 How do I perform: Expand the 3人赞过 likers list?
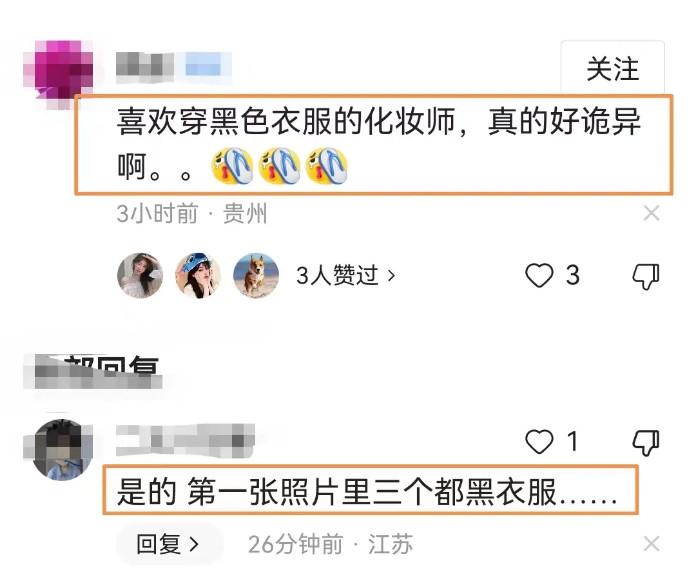point(345,275)
